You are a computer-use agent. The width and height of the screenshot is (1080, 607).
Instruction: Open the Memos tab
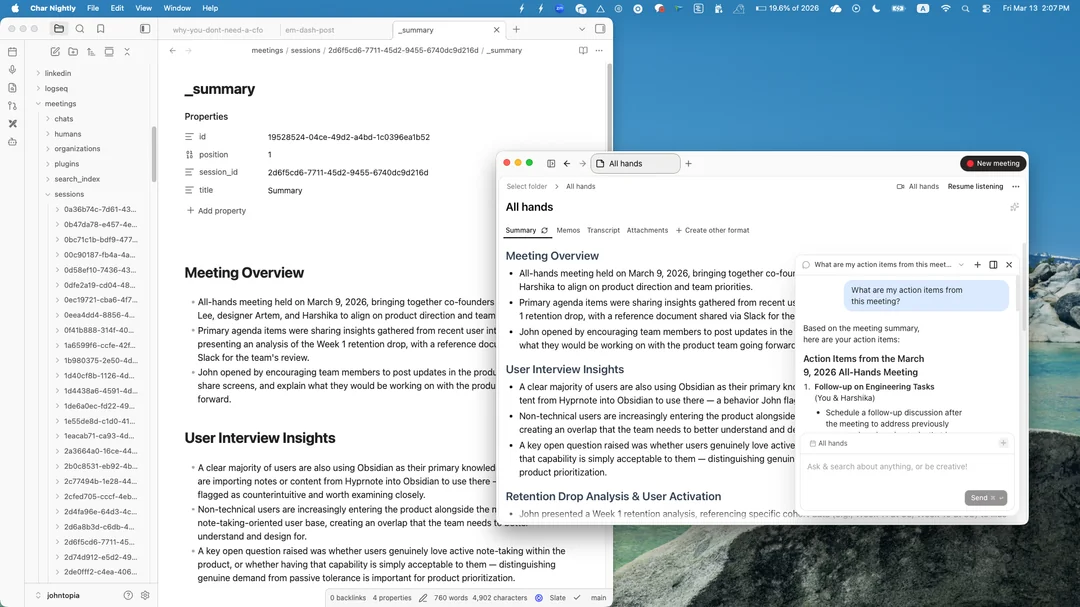[x=568, y=230]
